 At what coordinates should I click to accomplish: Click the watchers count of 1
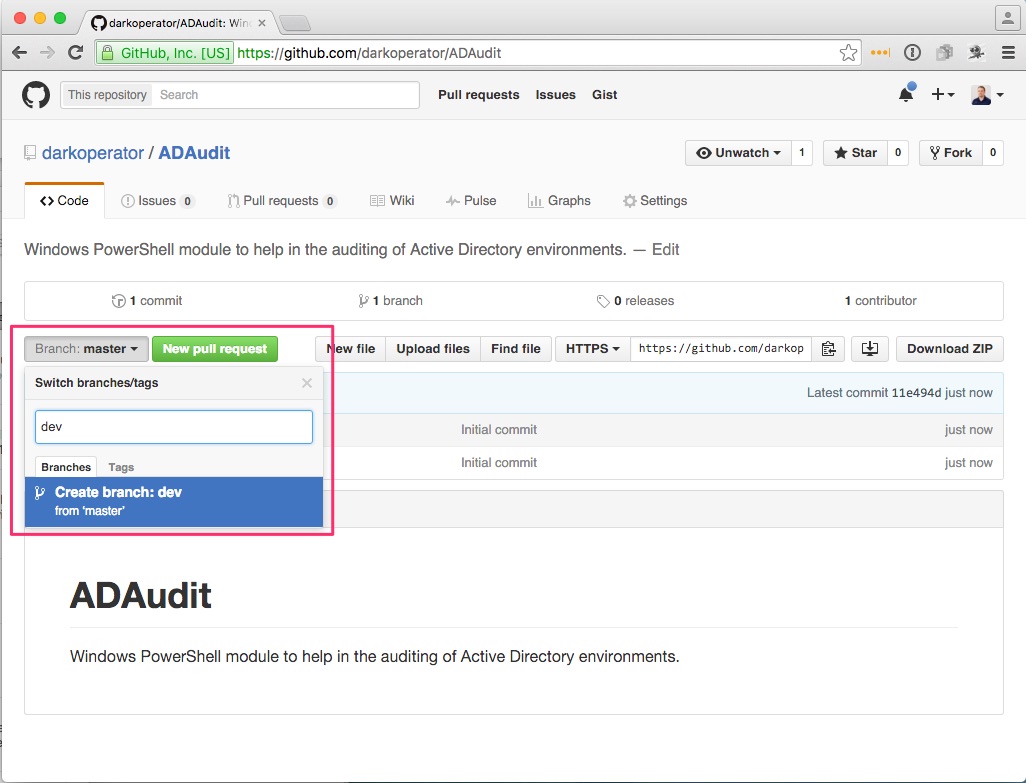click(802, 153)
